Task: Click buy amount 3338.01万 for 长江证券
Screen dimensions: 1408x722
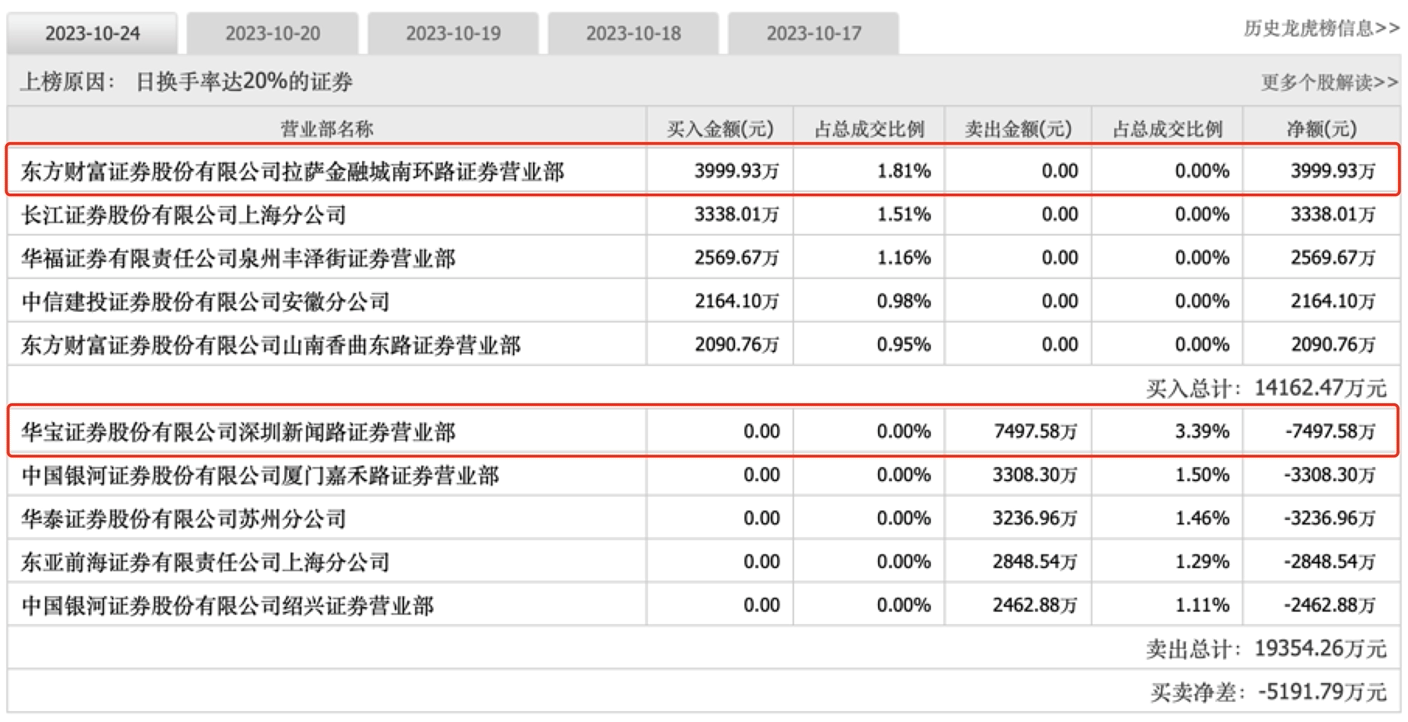Action: pos(738,213)
